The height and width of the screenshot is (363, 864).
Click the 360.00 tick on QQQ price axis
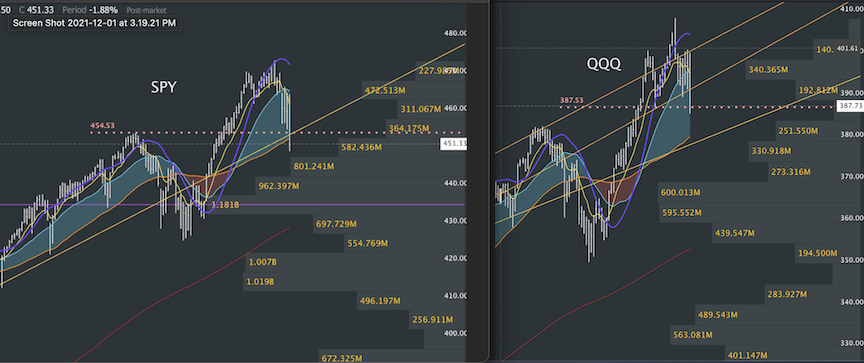coord(852,218)
